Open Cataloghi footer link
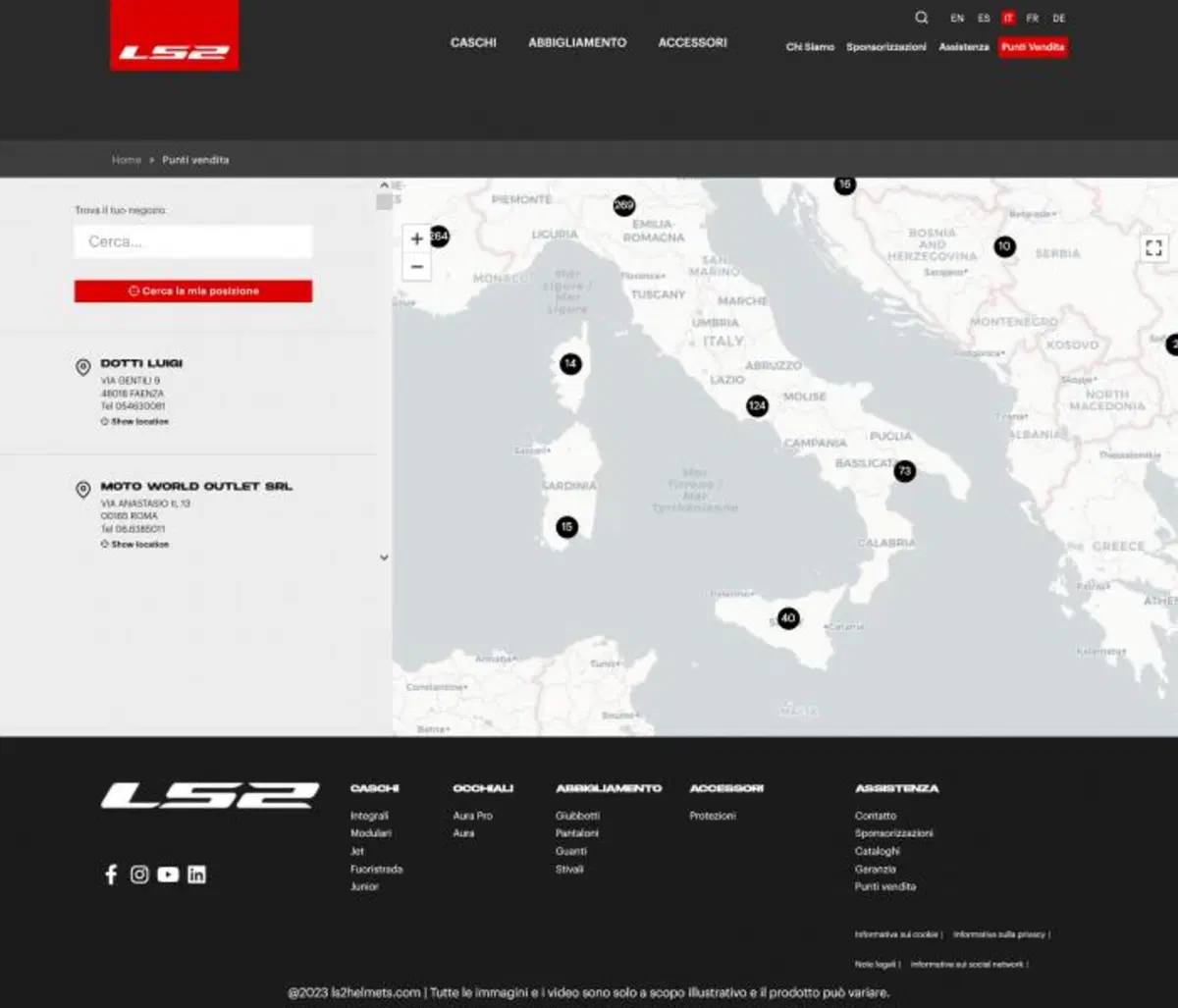This screenshot has width=1178, height=1008. [878, 851]
